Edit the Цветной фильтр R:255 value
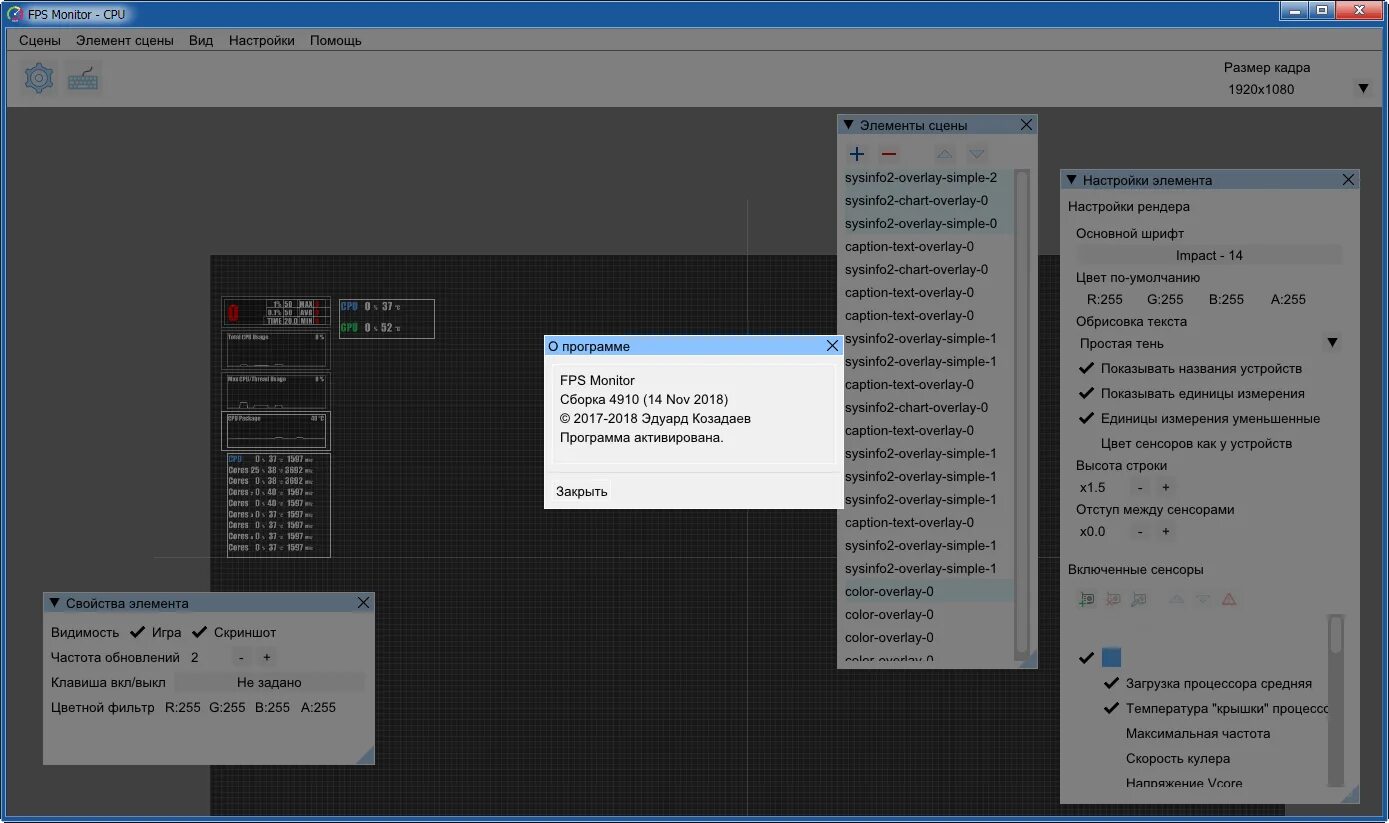 pos(183,707)
